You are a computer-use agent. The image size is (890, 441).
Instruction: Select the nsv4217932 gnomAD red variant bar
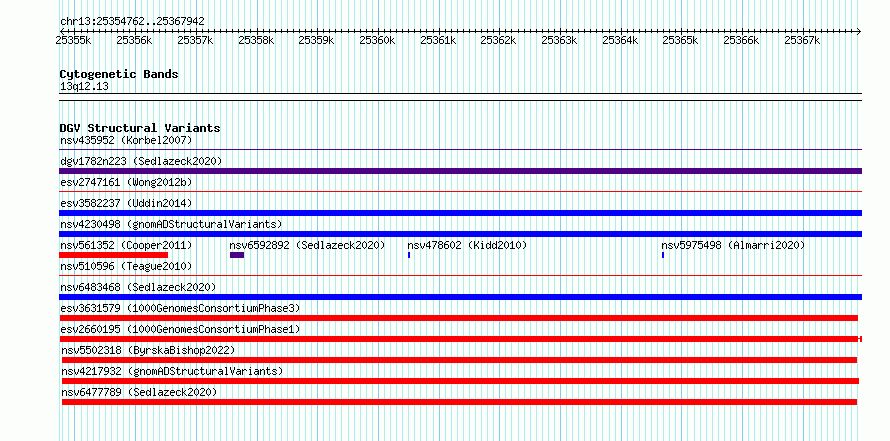[x=460, y=381]
